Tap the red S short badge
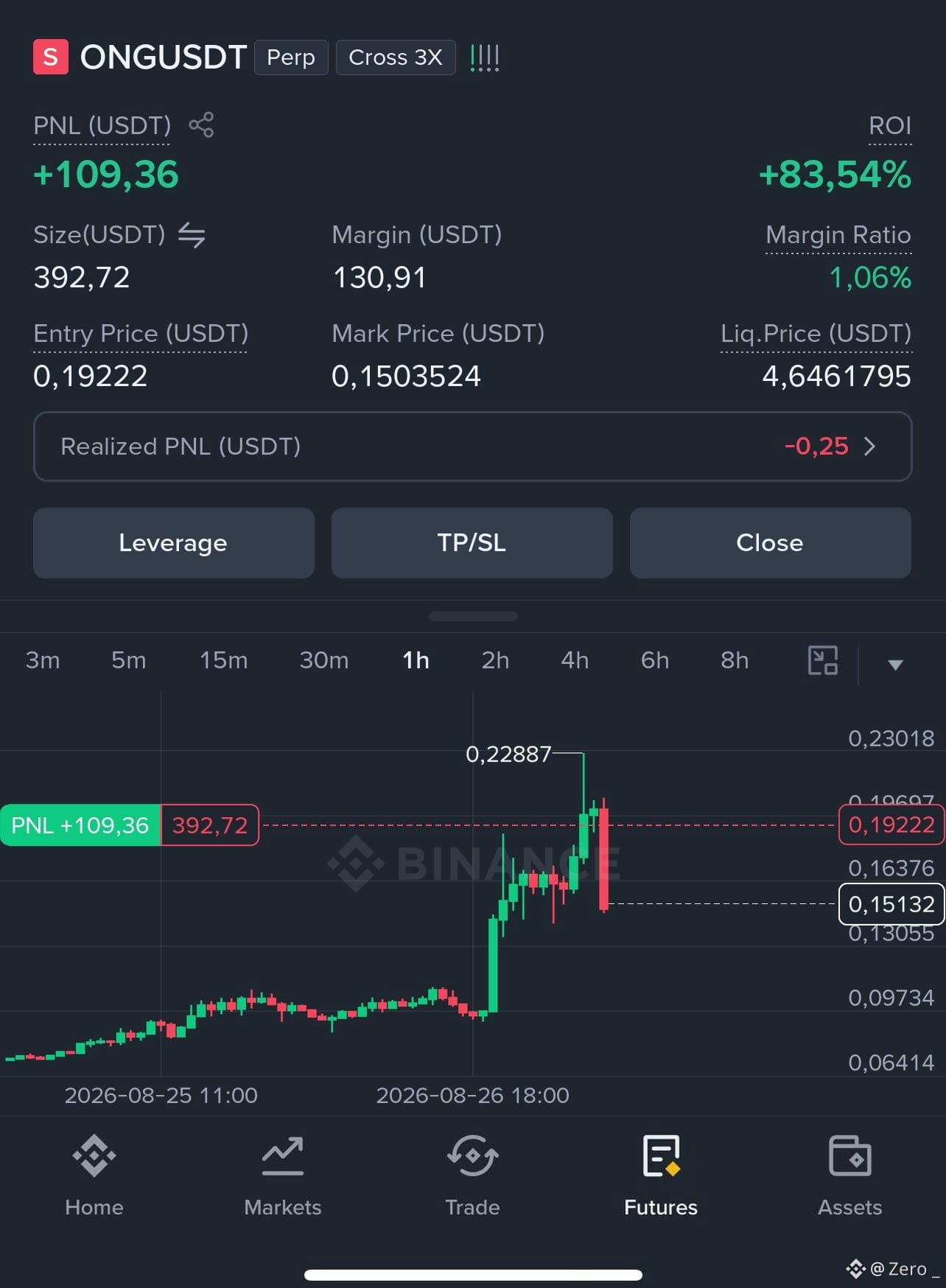Screen dimensions: 946x1288 click(51, 57)
